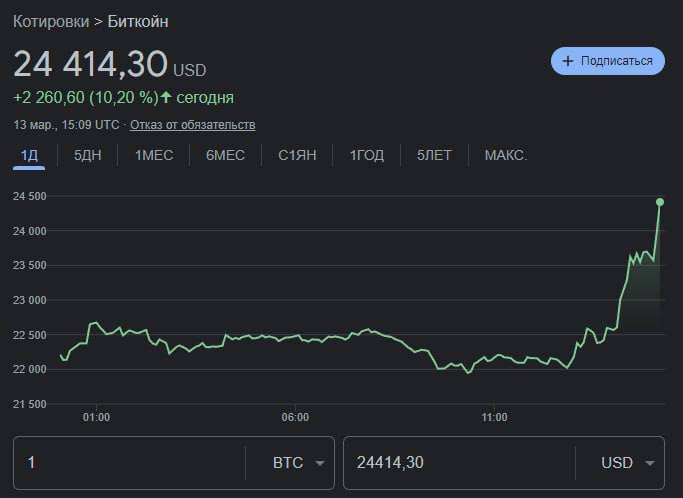Select the 5ЛЕТ time range
The width and height of the screenshot is (683, 498).
434,155
